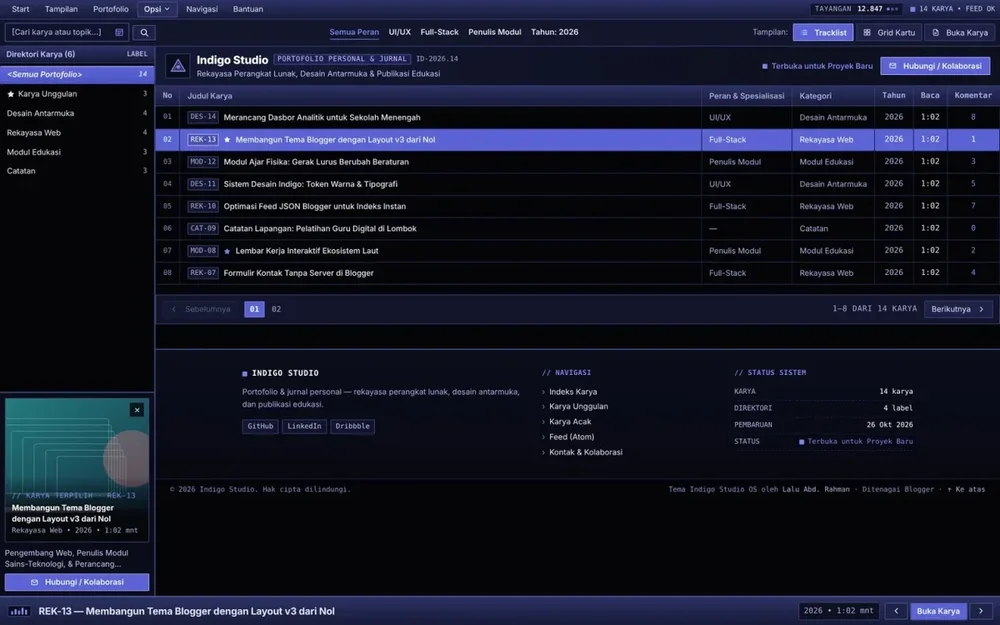Click the equalizer bars icon in bottom bar
The height and width of the screenshot is (625, 1000).
(19, 611)
